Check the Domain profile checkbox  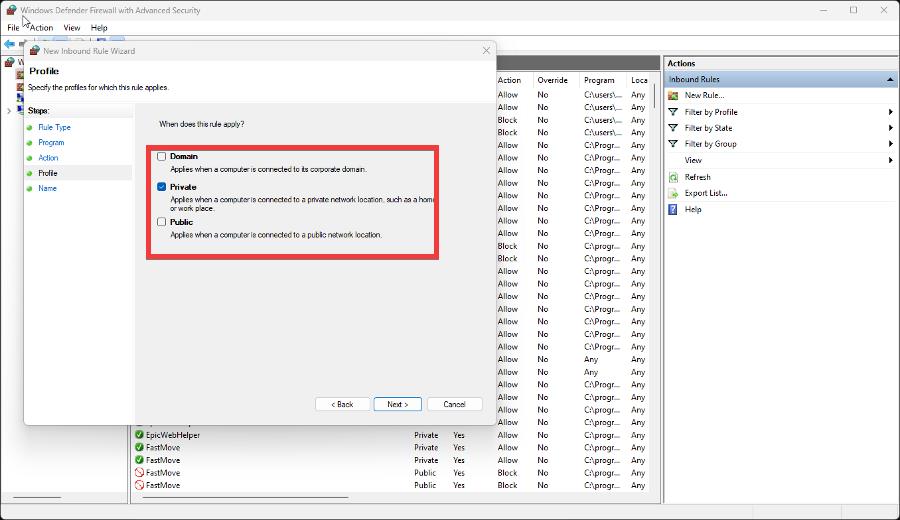click(x=161, y=156)
